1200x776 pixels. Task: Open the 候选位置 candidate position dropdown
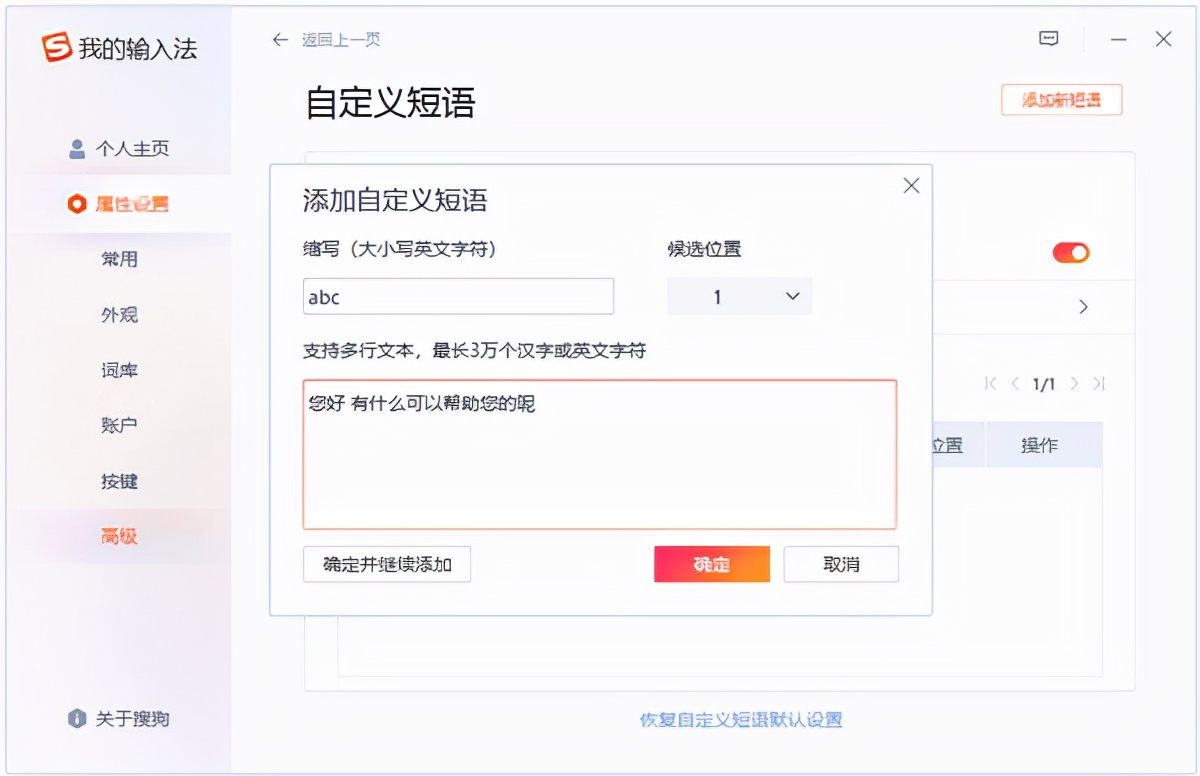739,296
